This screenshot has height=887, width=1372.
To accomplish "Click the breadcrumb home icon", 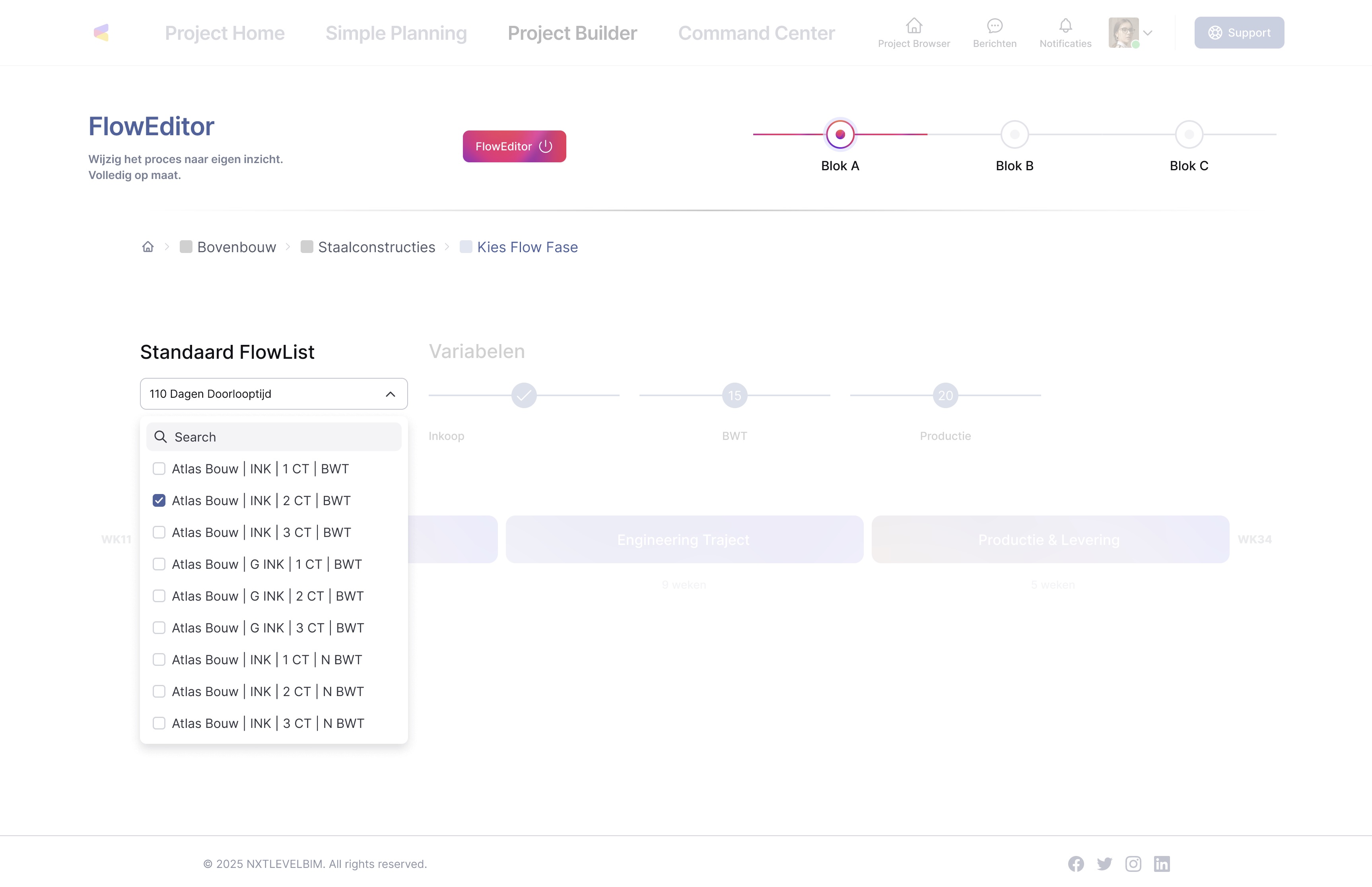I will (x=148, y=247).
